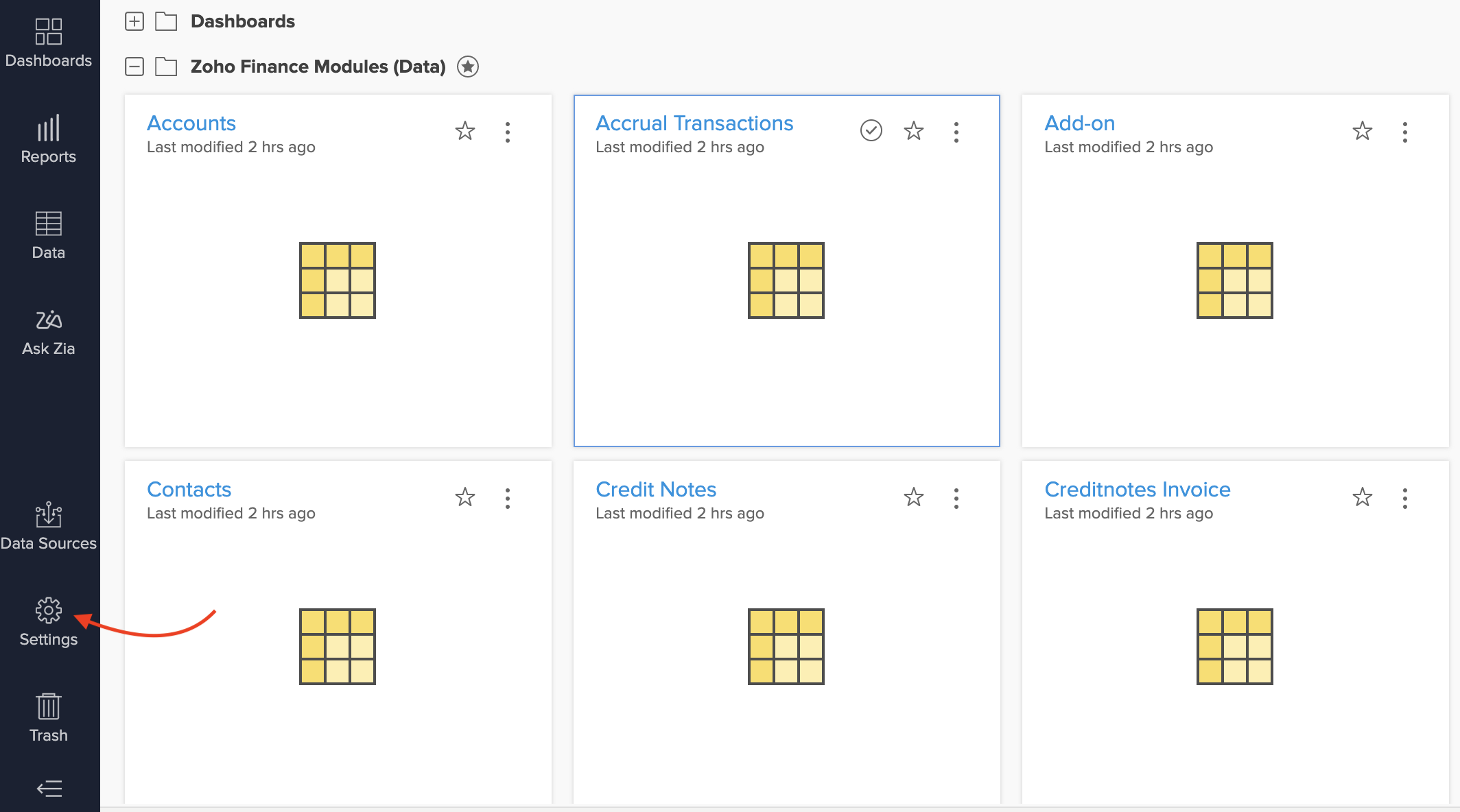Toggle favorite on Zoho Finance Modules folder
The width and height of the screenshot is (1460, 812).
coord(467,66)
